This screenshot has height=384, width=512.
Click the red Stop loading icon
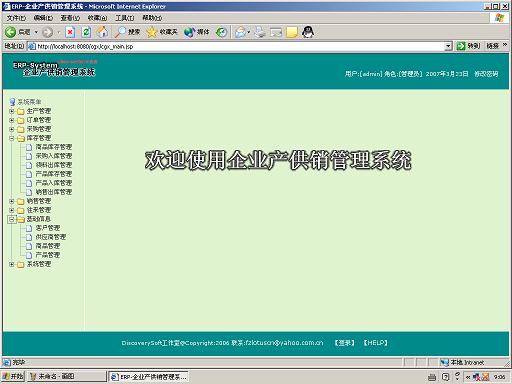click(70, 32)
